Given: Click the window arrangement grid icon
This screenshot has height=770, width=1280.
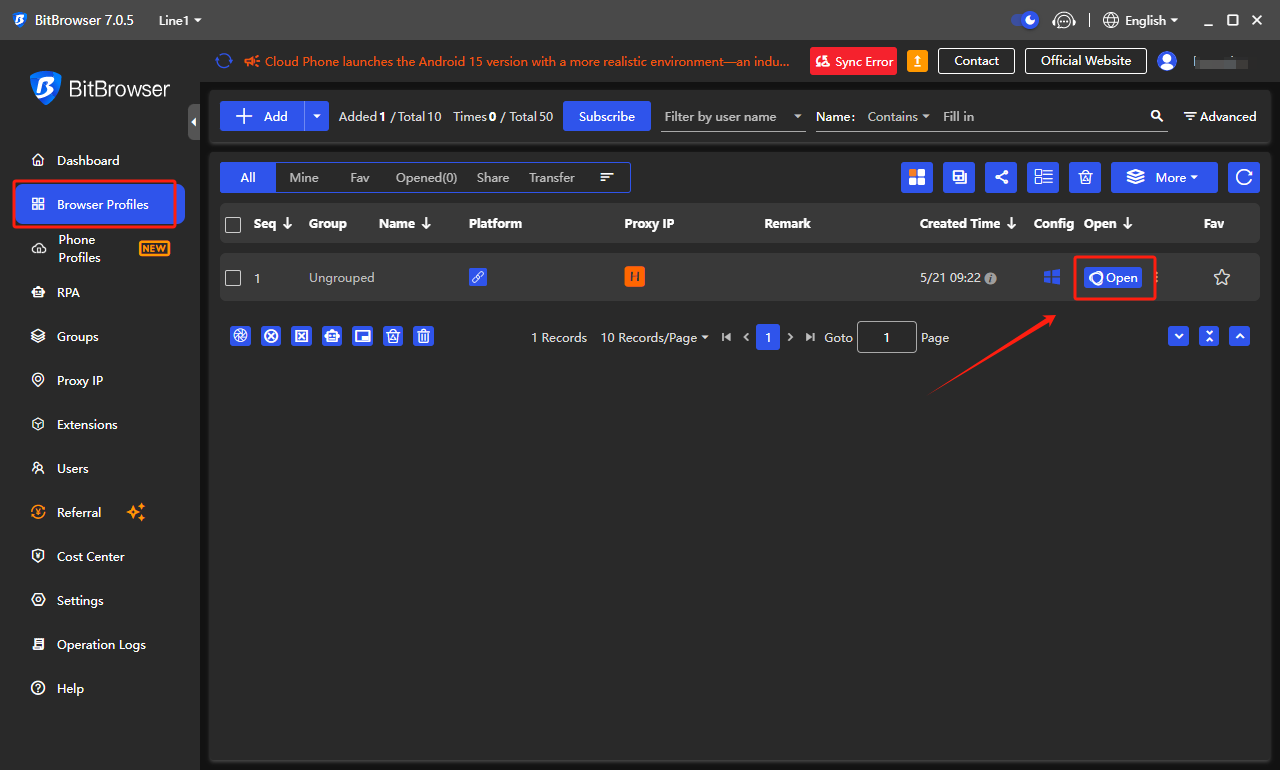Looking at the screenshot, I should 917,177.
